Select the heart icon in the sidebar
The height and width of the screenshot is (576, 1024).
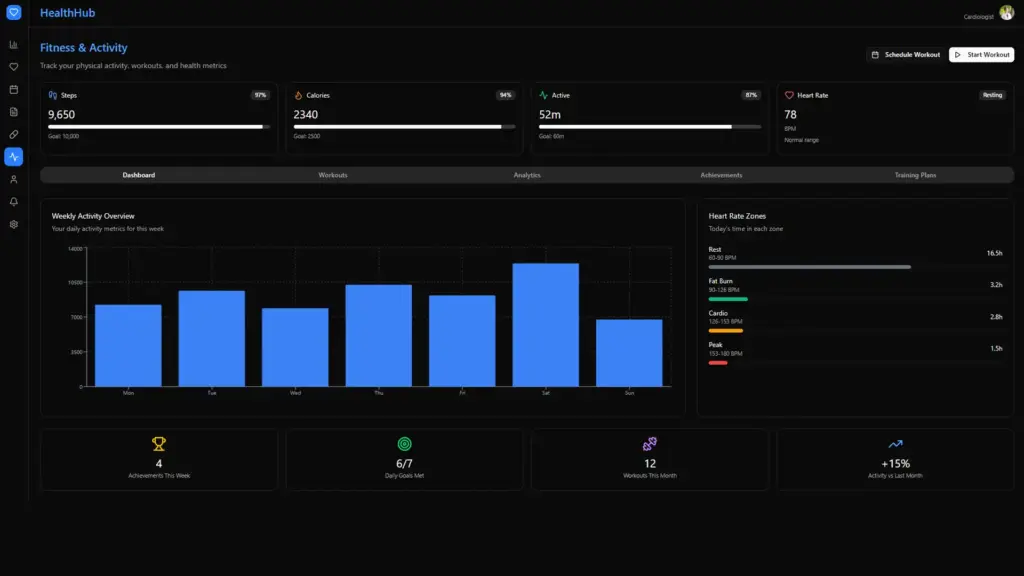pyautogui.click(x=14, y=67)
